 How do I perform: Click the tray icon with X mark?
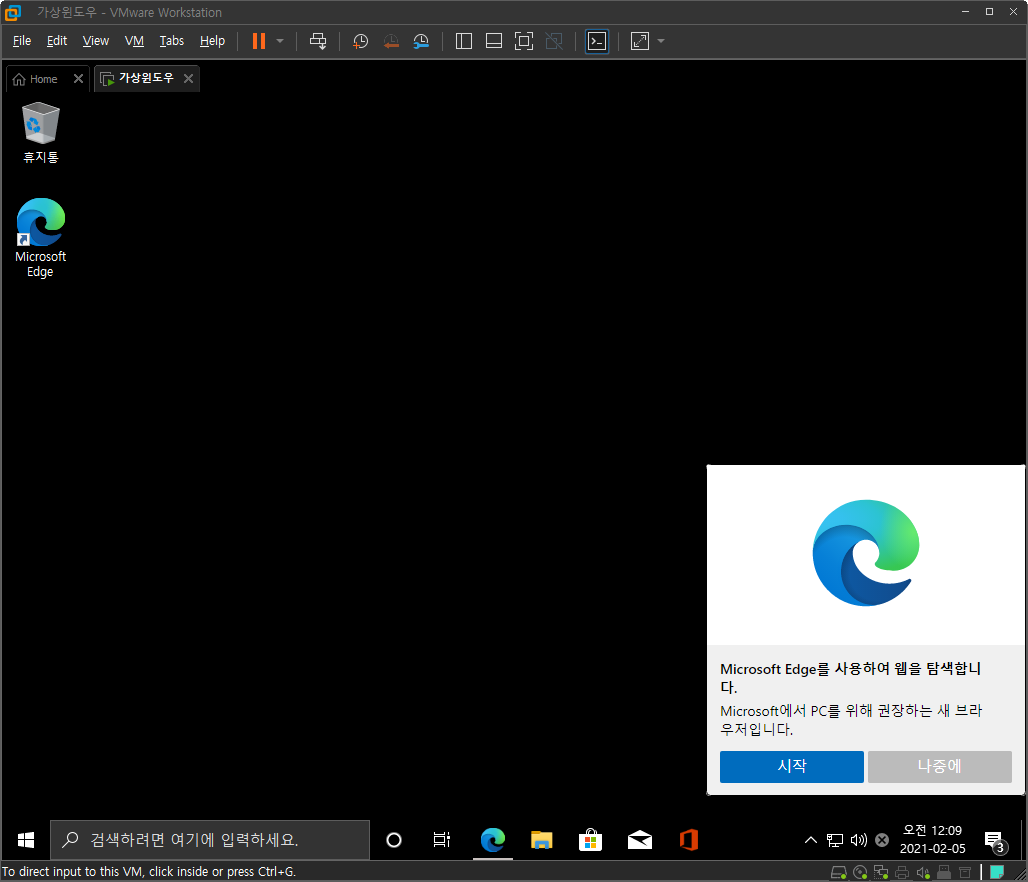coord(882,840)
